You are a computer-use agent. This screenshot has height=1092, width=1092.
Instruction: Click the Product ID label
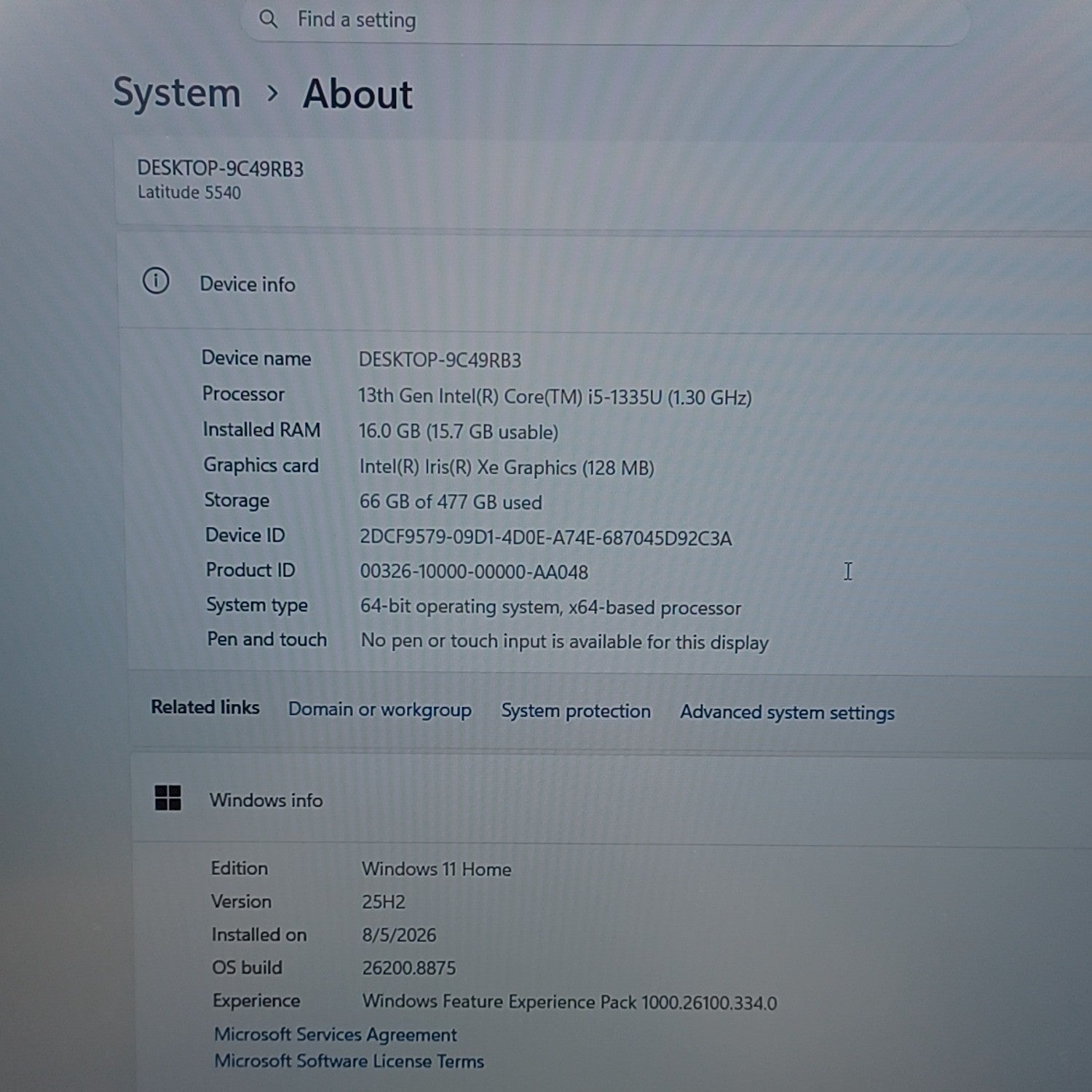point(250,570)
